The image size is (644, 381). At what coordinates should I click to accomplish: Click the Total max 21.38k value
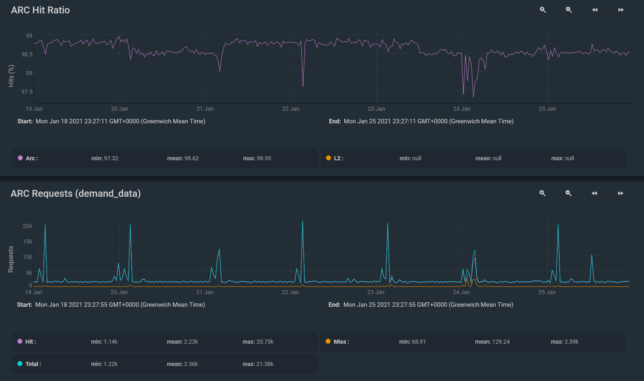[x=258, y=364]
